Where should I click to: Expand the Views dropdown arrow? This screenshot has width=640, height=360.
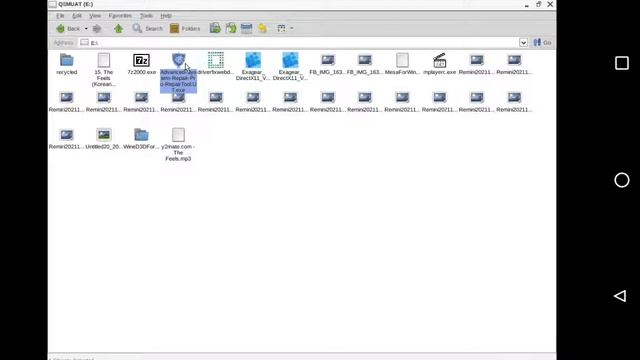pyautogui.click(x=291, y=29)
